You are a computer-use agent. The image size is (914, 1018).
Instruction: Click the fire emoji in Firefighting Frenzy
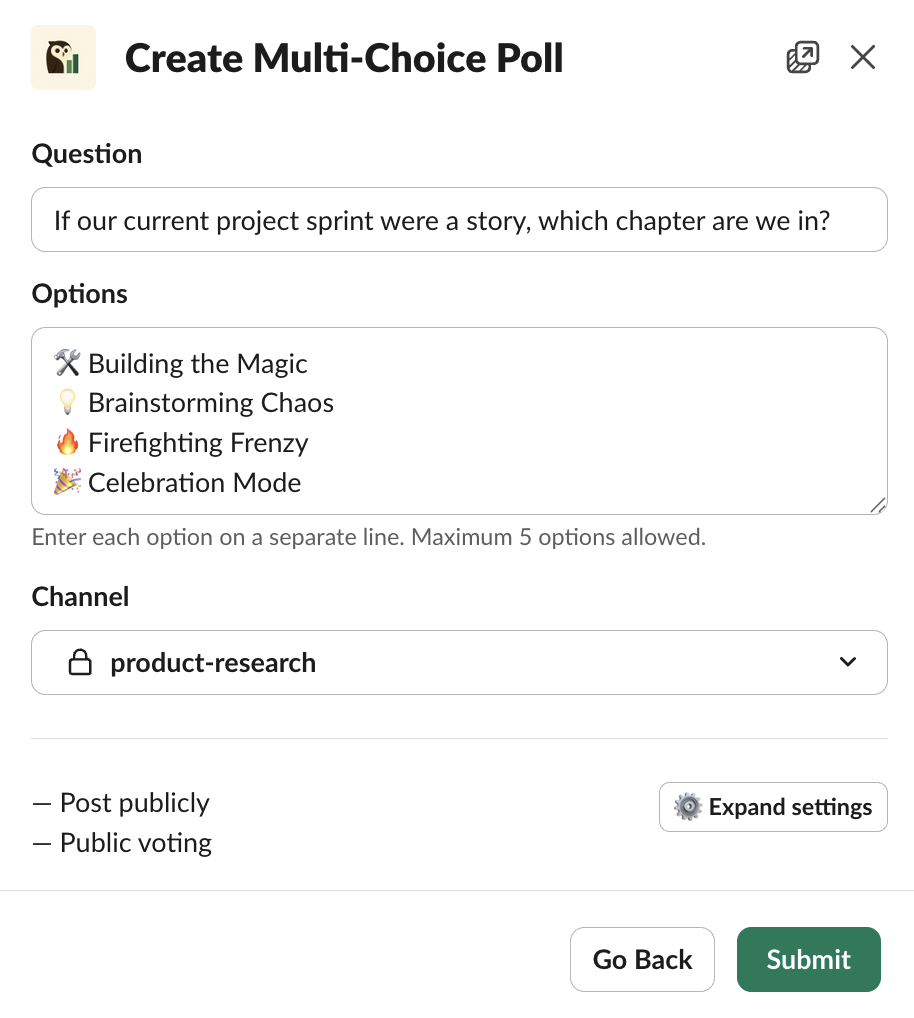pos(67,442)
